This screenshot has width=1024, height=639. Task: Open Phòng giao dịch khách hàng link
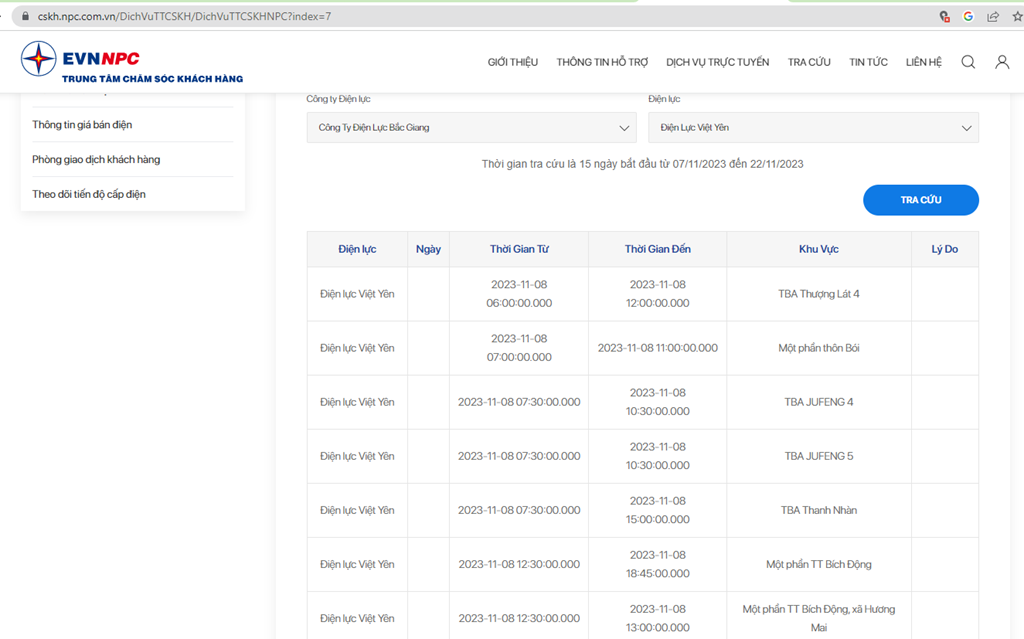tap(96, 159)
